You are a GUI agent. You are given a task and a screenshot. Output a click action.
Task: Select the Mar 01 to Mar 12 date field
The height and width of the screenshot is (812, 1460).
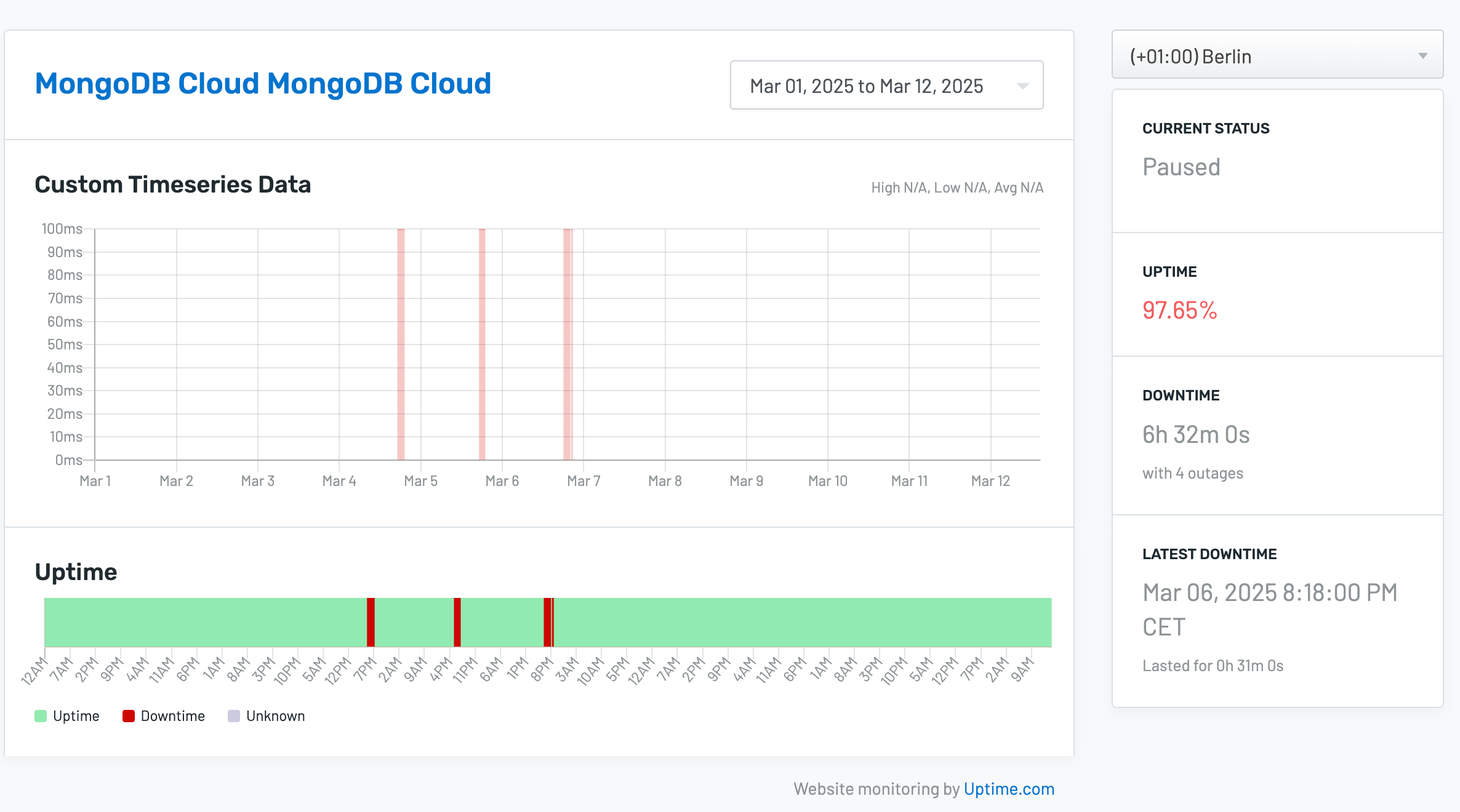(886, 85)
